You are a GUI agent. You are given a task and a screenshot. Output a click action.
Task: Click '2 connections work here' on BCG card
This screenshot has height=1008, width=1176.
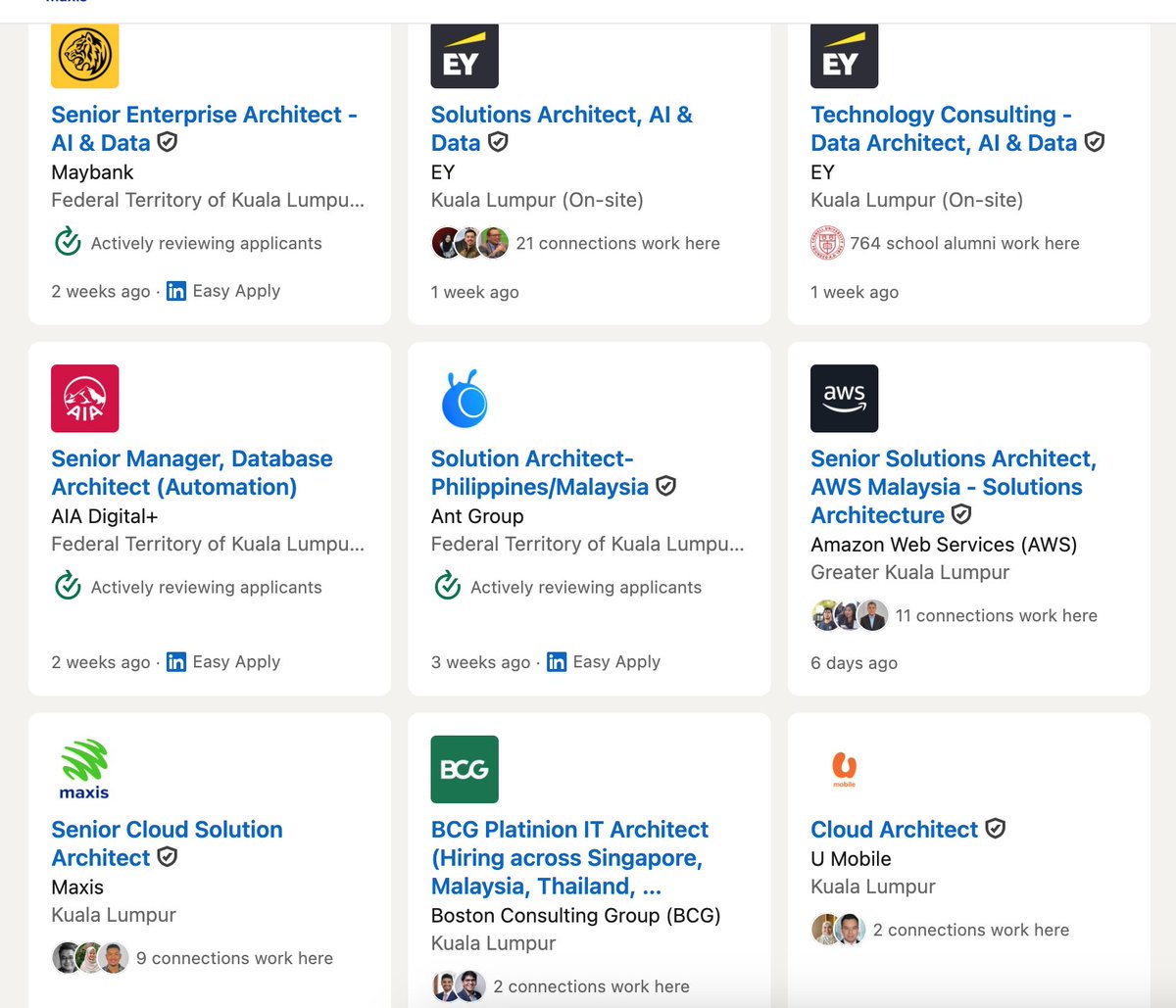click(x=591, y=986)
